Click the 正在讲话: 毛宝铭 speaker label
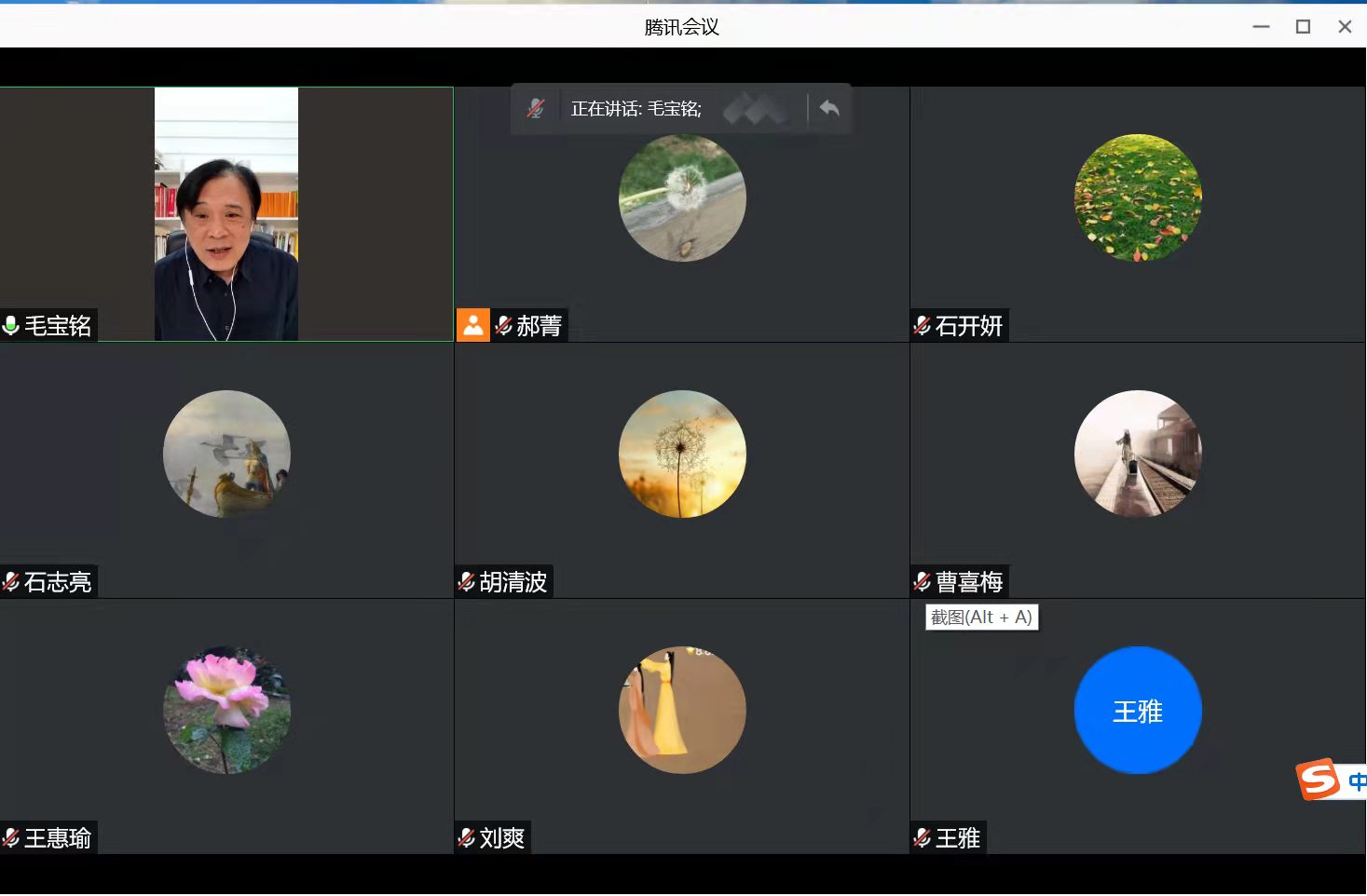 636,109
